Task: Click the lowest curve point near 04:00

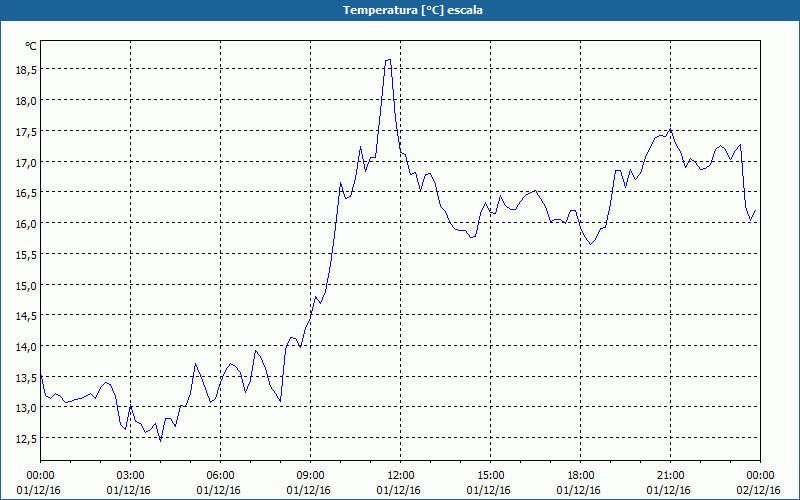Action: coord(161,441)
